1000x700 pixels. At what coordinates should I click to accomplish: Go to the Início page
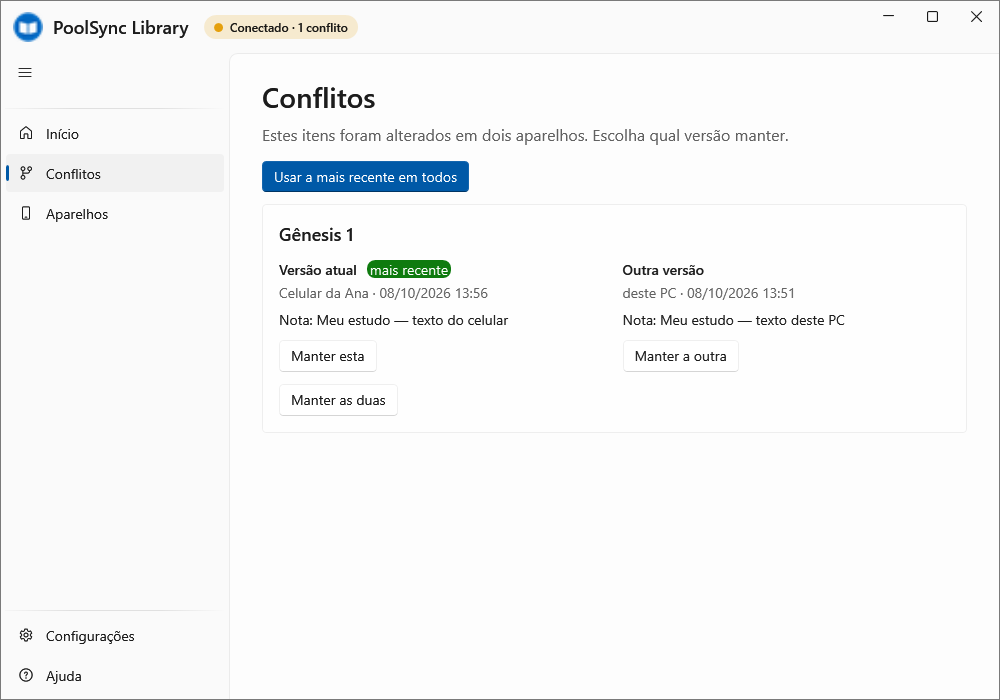pos(115,134)
